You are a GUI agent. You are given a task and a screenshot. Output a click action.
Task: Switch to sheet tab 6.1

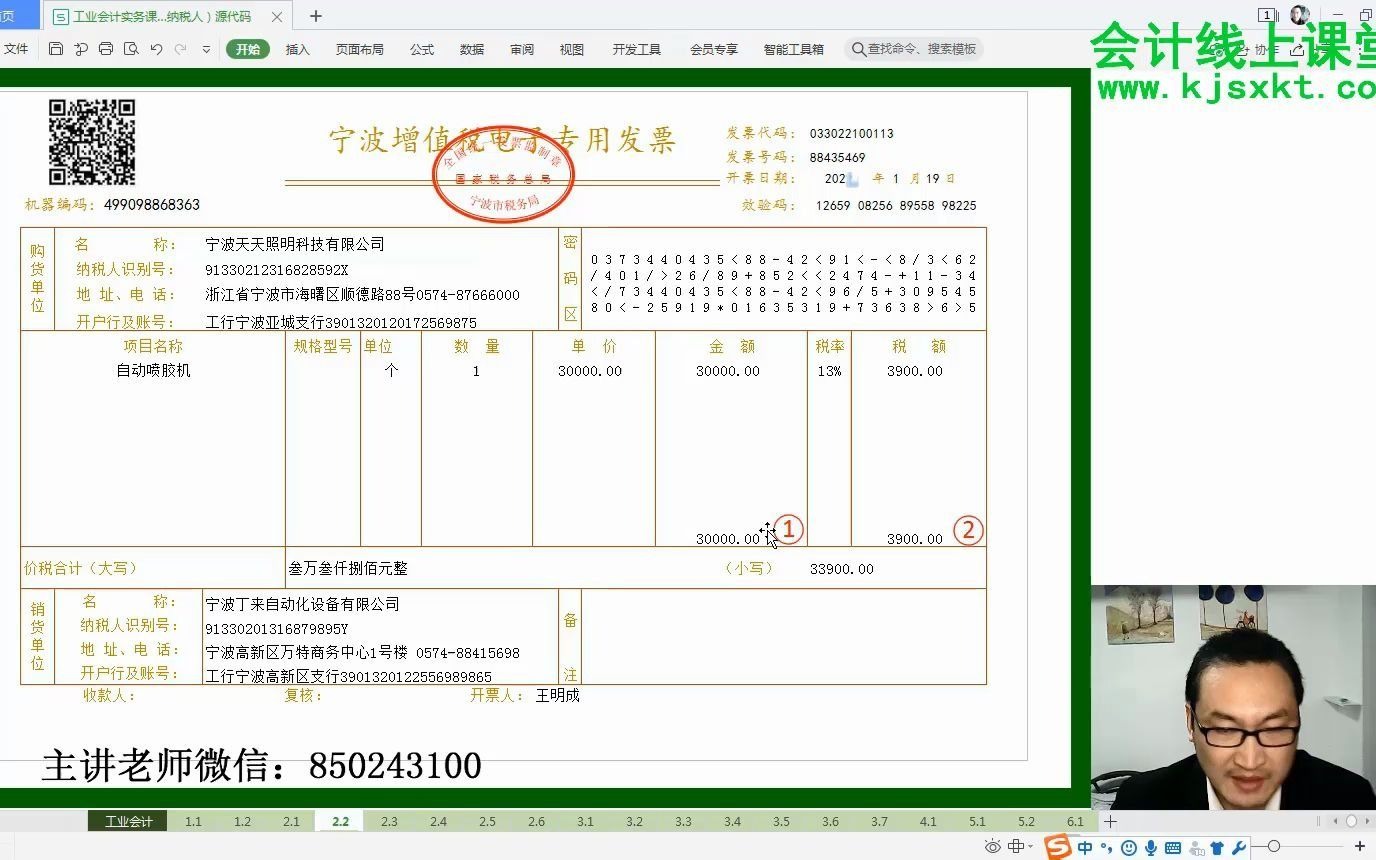[x=1075, y=821]
